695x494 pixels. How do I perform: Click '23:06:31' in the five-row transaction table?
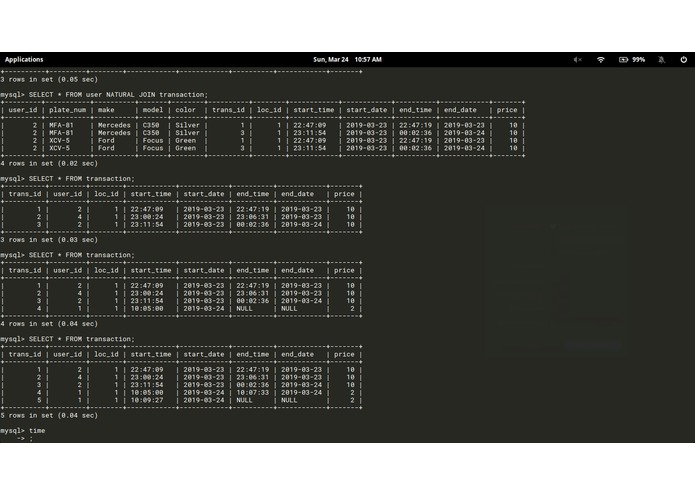point(252,377)
